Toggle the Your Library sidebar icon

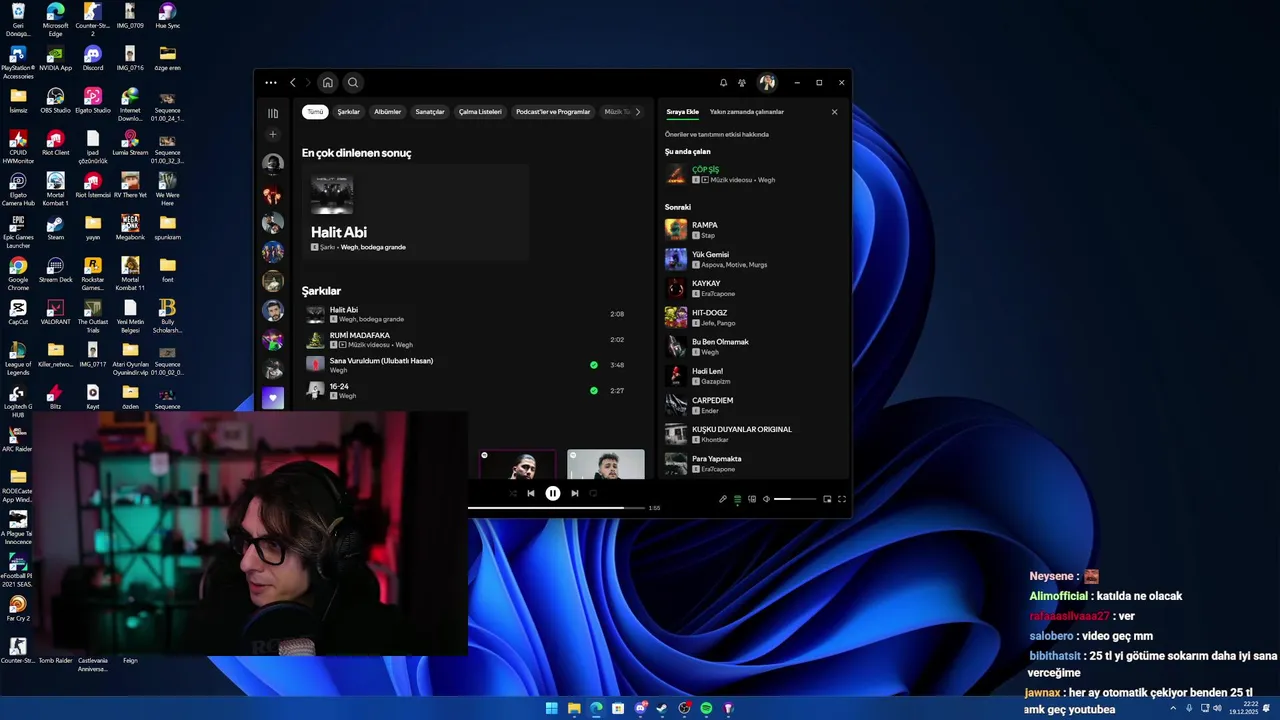point(273,113)
